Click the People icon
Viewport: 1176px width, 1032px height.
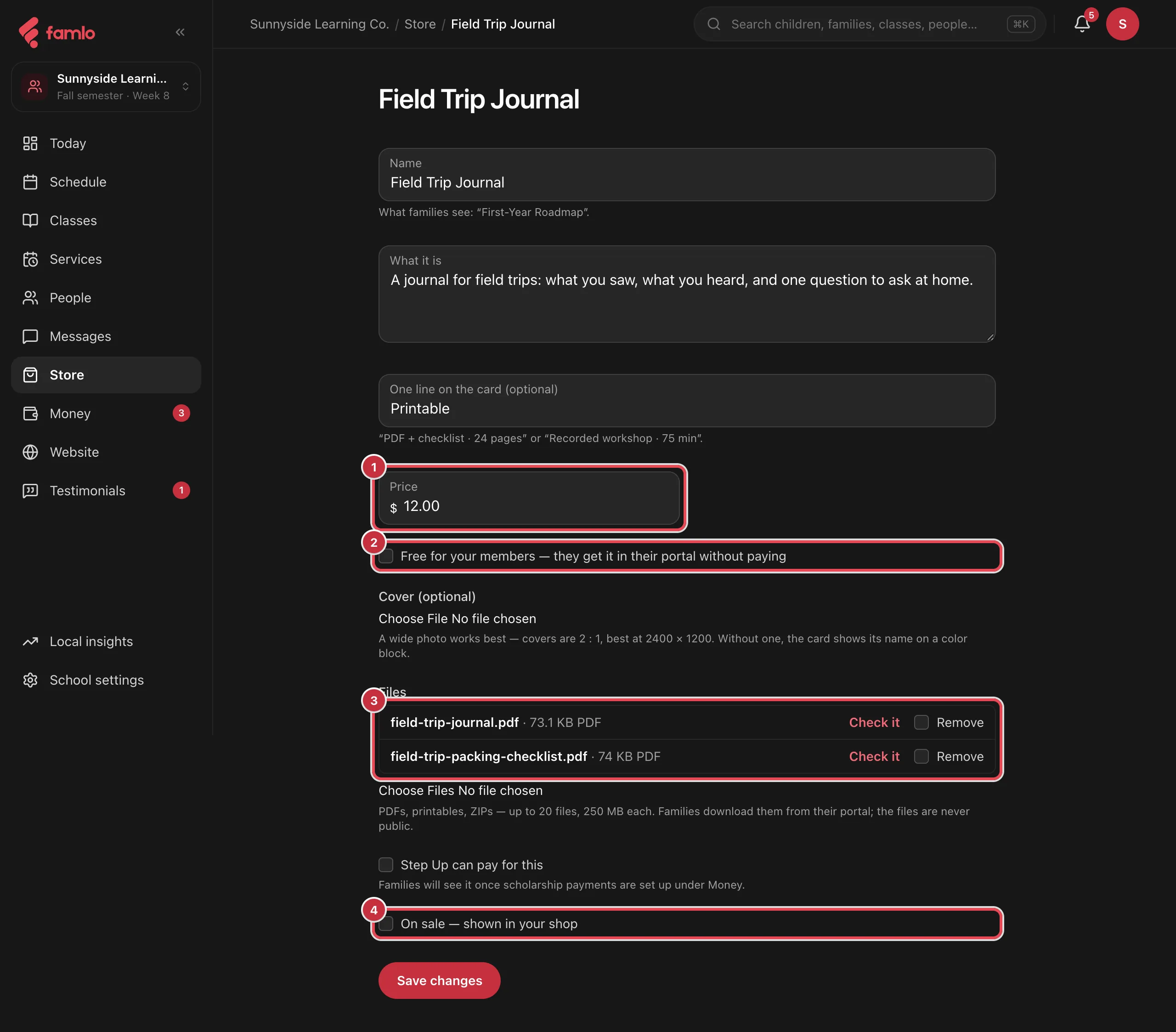click(x=30, y=298)
